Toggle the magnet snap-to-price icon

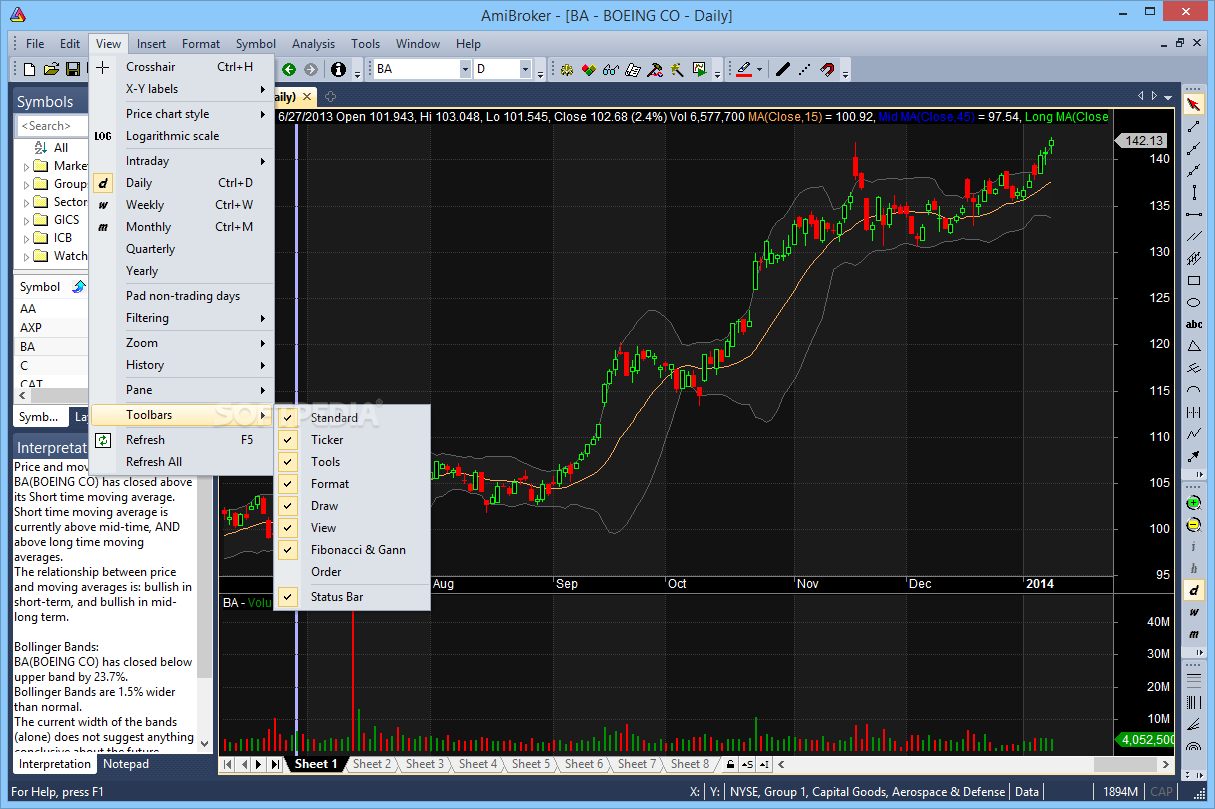tap(827, 69)
